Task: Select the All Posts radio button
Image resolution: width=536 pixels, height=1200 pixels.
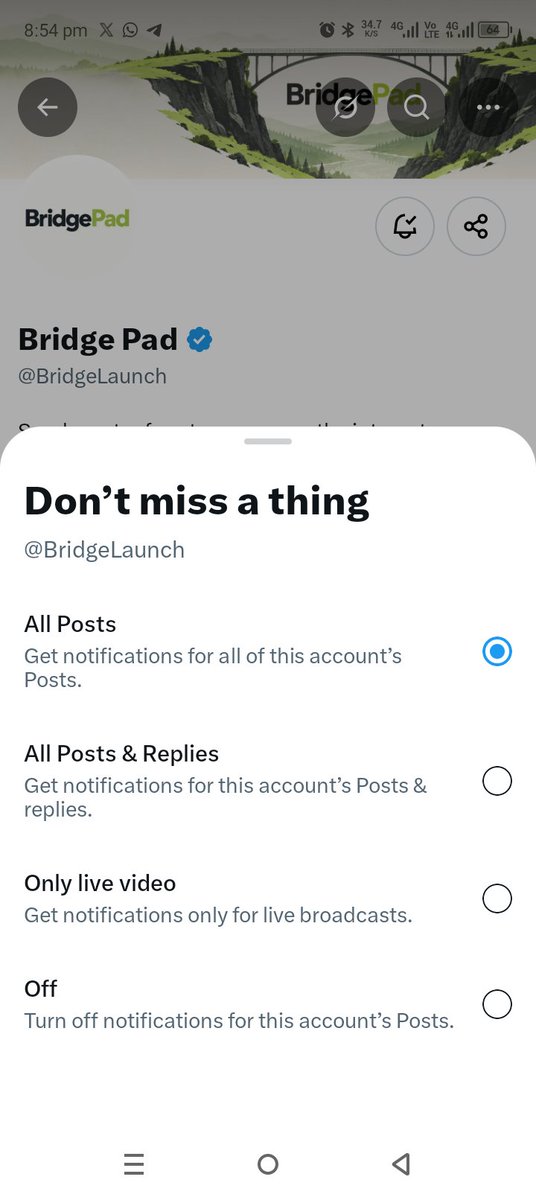Action: coord(497,652)
